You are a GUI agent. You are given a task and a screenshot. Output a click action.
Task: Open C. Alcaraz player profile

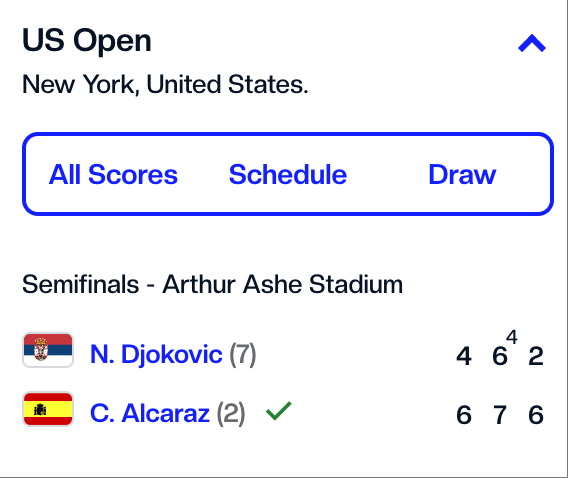pyautogui.click(x=150, y=413)
